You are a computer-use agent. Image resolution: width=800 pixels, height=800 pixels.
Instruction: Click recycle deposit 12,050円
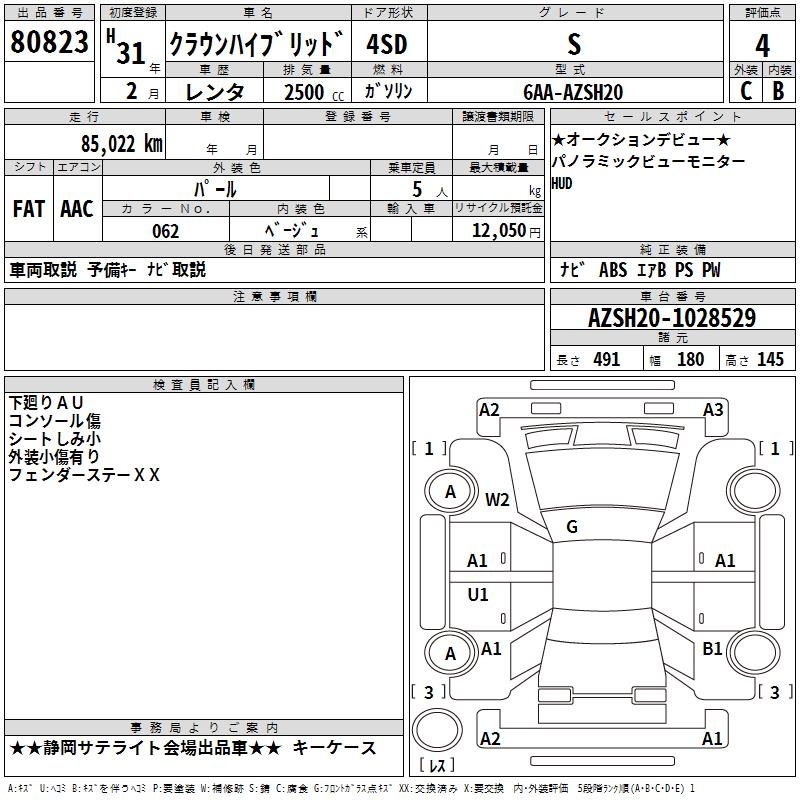[506, 231]
